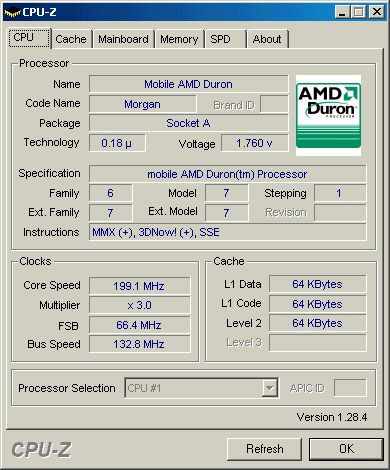Confirm with the OK button
The height and width of the screenshot is (470, 390).
pos(346,449)
